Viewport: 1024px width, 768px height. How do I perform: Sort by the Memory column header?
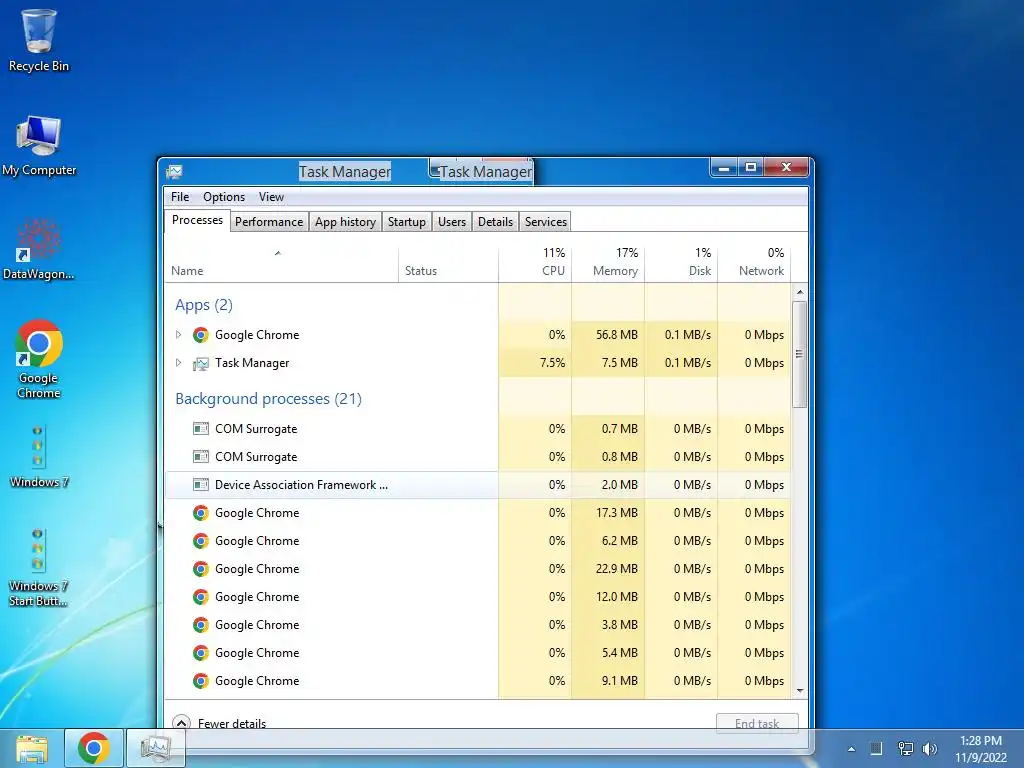click(608, 264)
